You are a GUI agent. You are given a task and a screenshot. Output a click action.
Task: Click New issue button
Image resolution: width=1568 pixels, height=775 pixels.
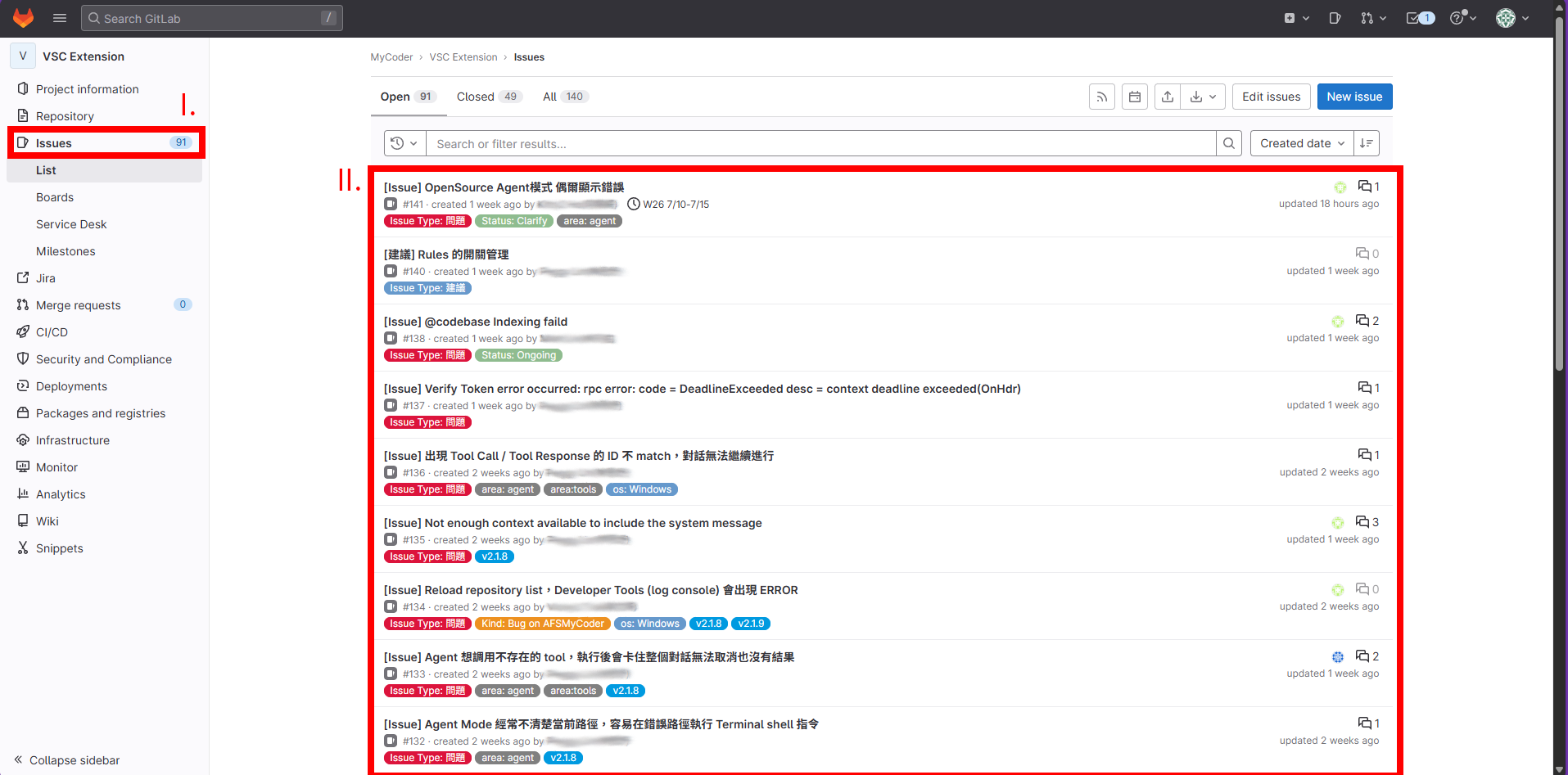(x=1354, y=97)
